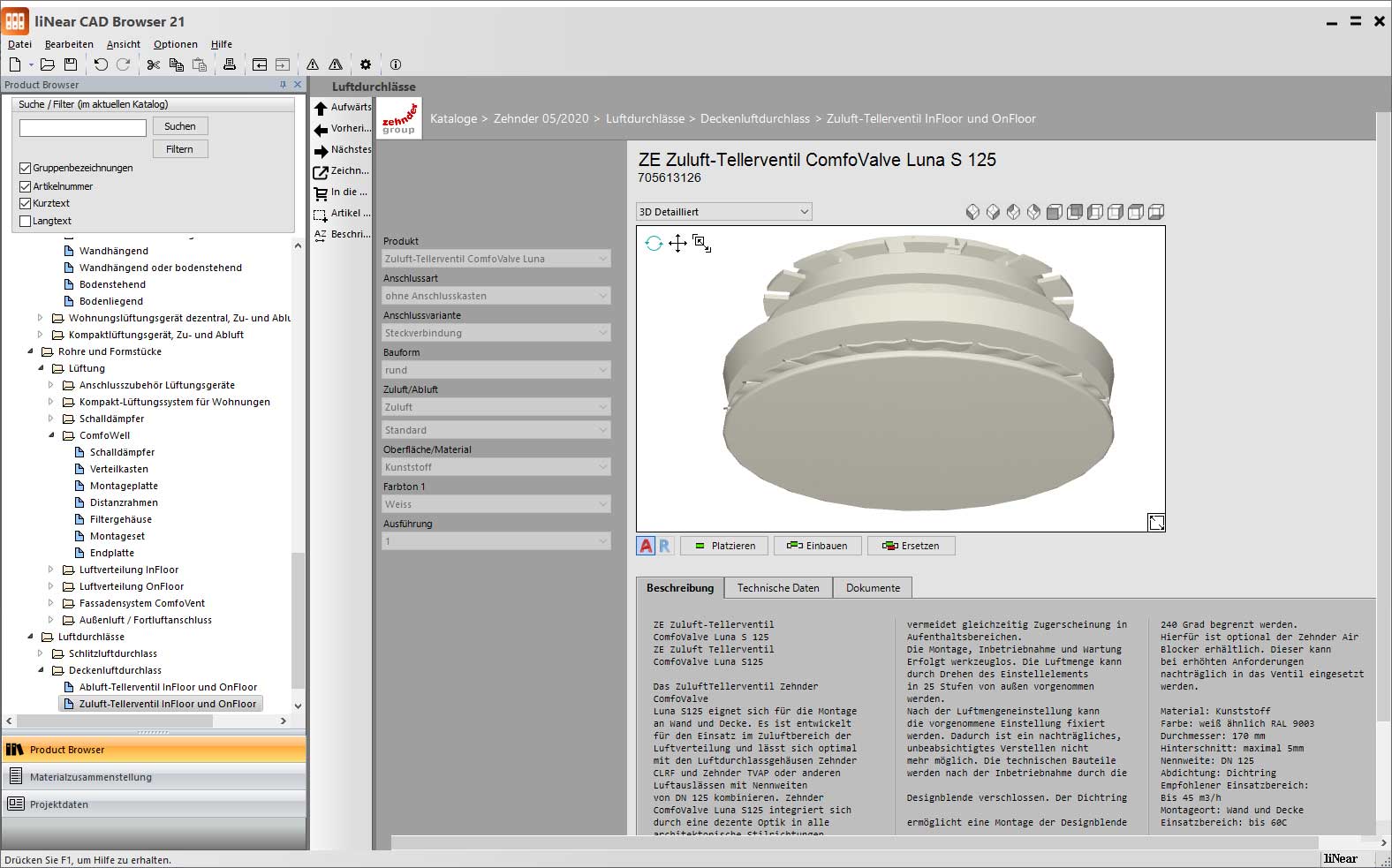Open a file with the folder icon
This screenshot has height=868, width=1392.
[48, 64]
